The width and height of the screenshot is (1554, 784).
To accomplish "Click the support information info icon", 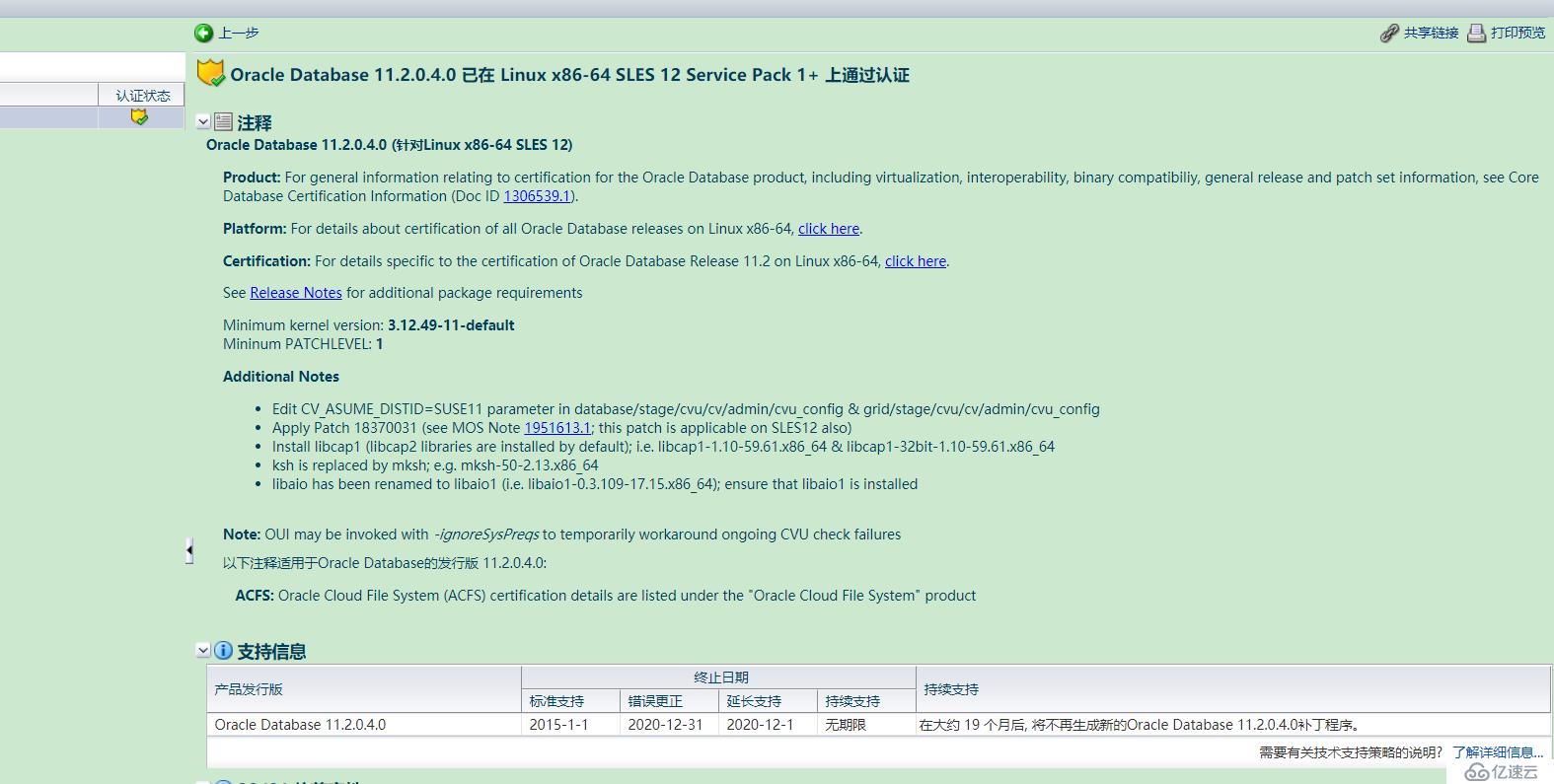I will click(224, 650).
